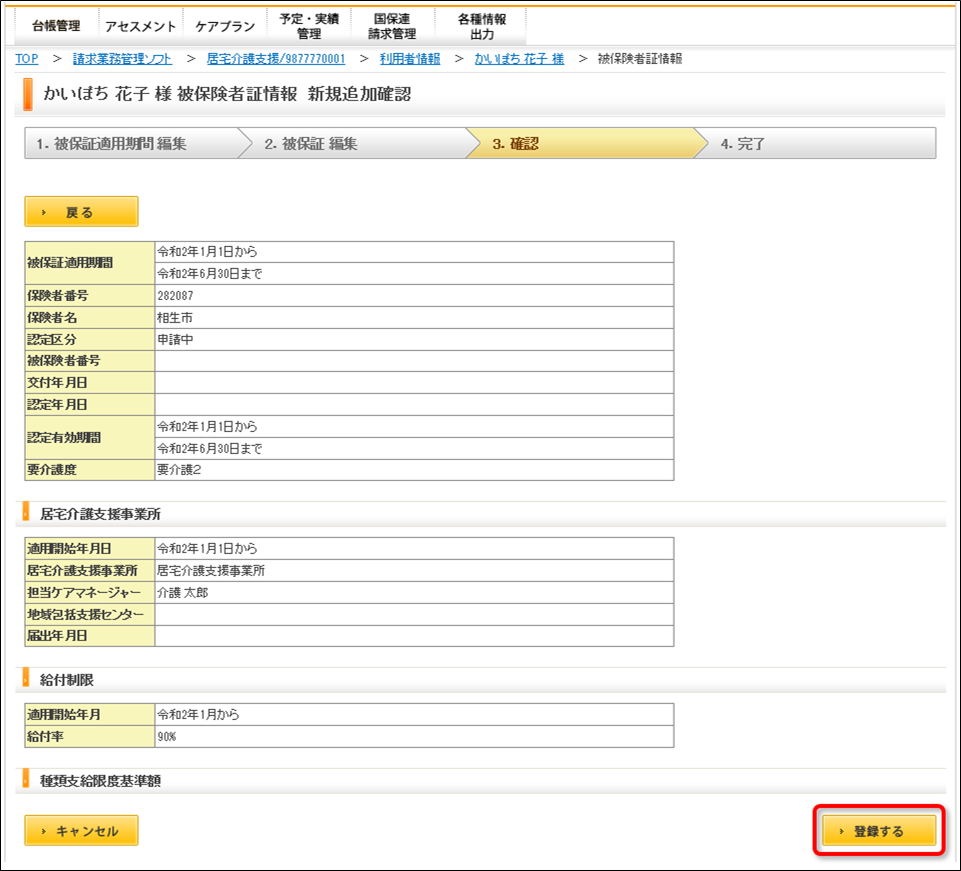Click the page title 被保険者証情報 新規追加確認
The image size is (961, 871).
[294, 94]
